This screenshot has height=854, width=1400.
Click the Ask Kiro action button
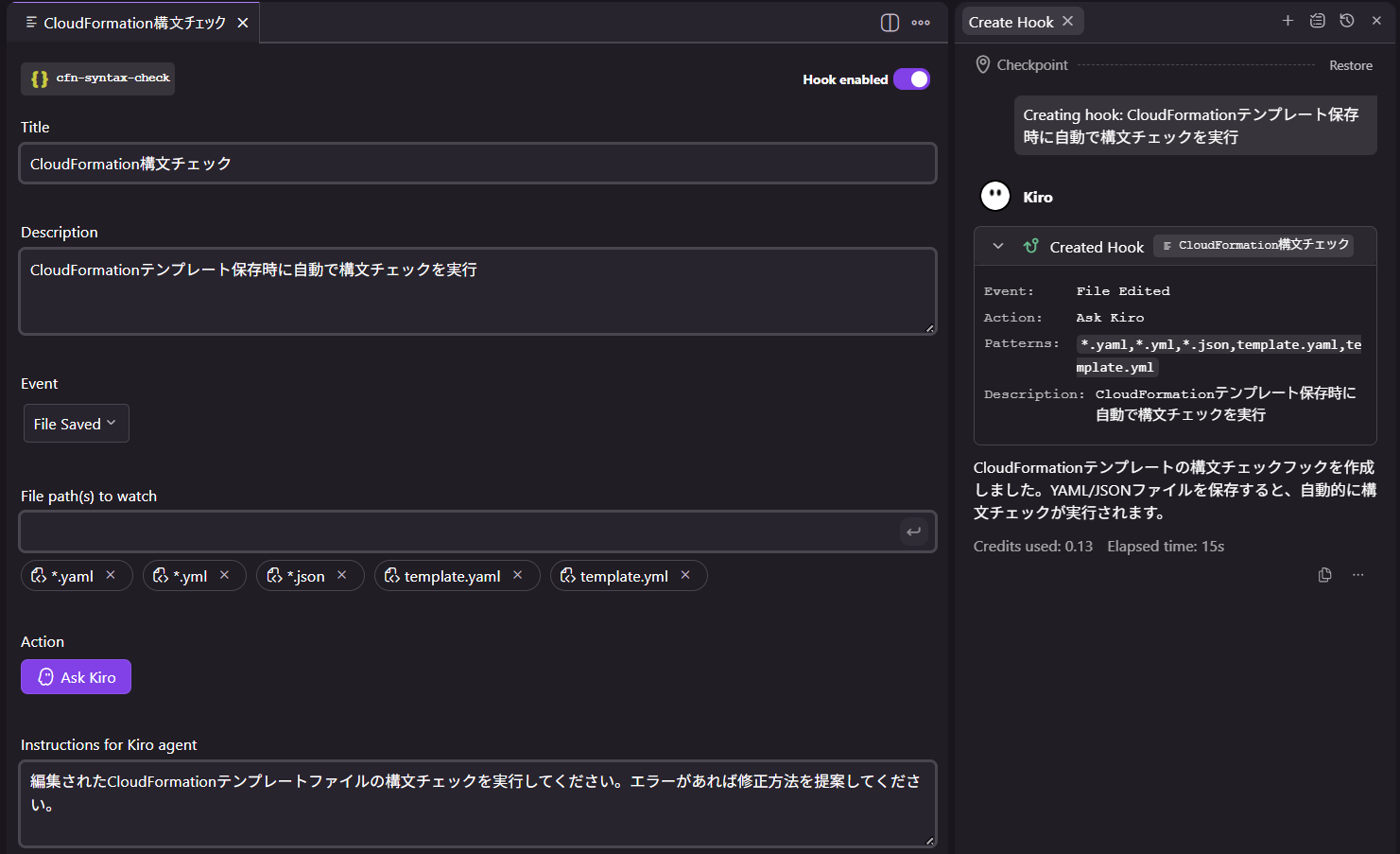tap(76, 676)
